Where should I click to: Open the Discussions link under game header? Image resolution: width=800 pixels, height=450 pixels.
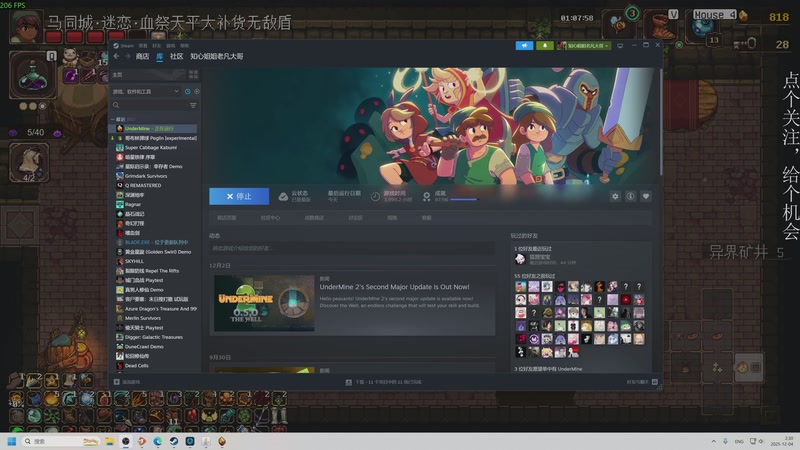[x=356, y=218]
